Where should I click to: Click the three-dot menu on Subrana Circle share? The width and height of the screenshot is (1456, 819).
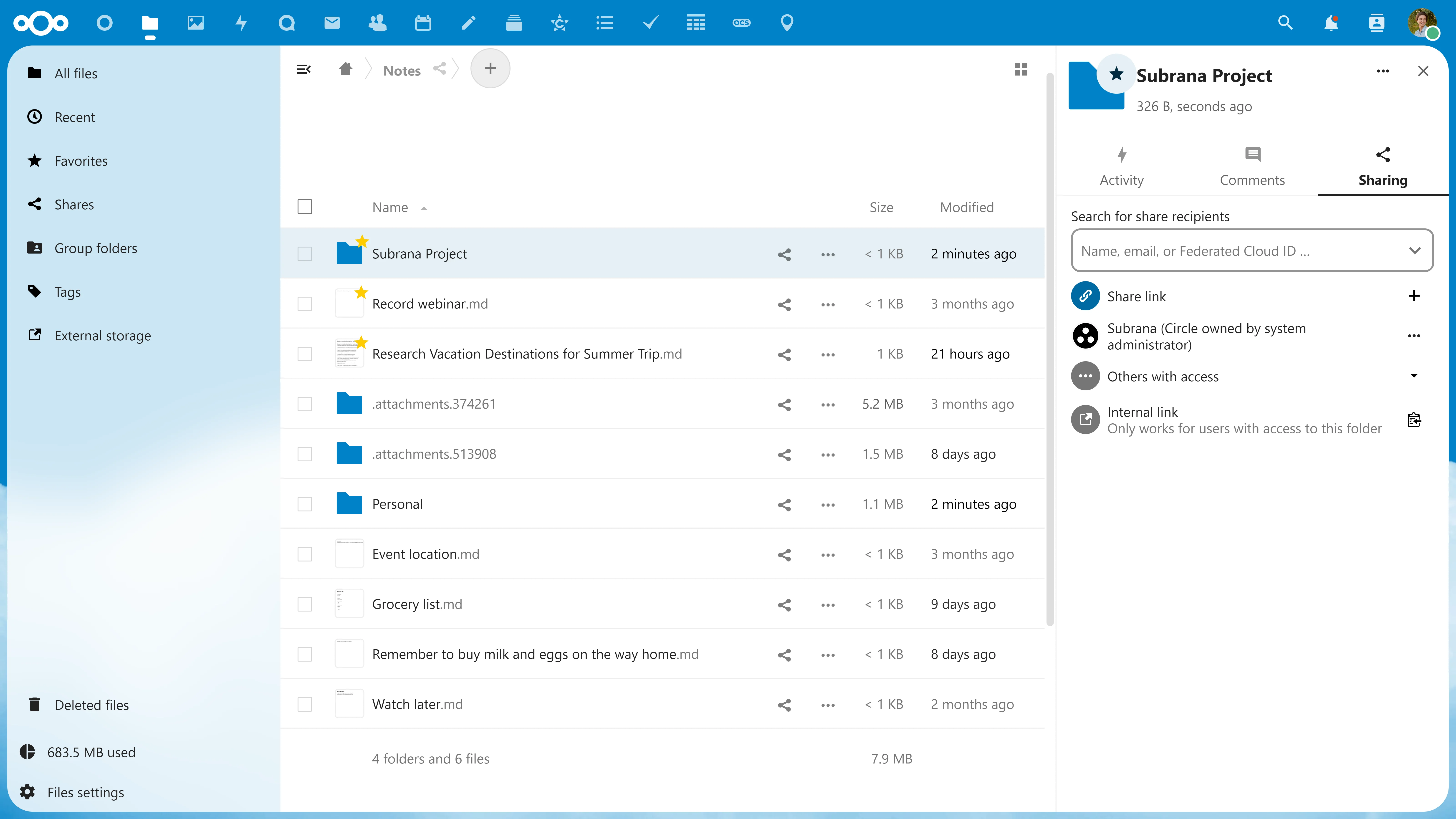[x=1414, y=335]
